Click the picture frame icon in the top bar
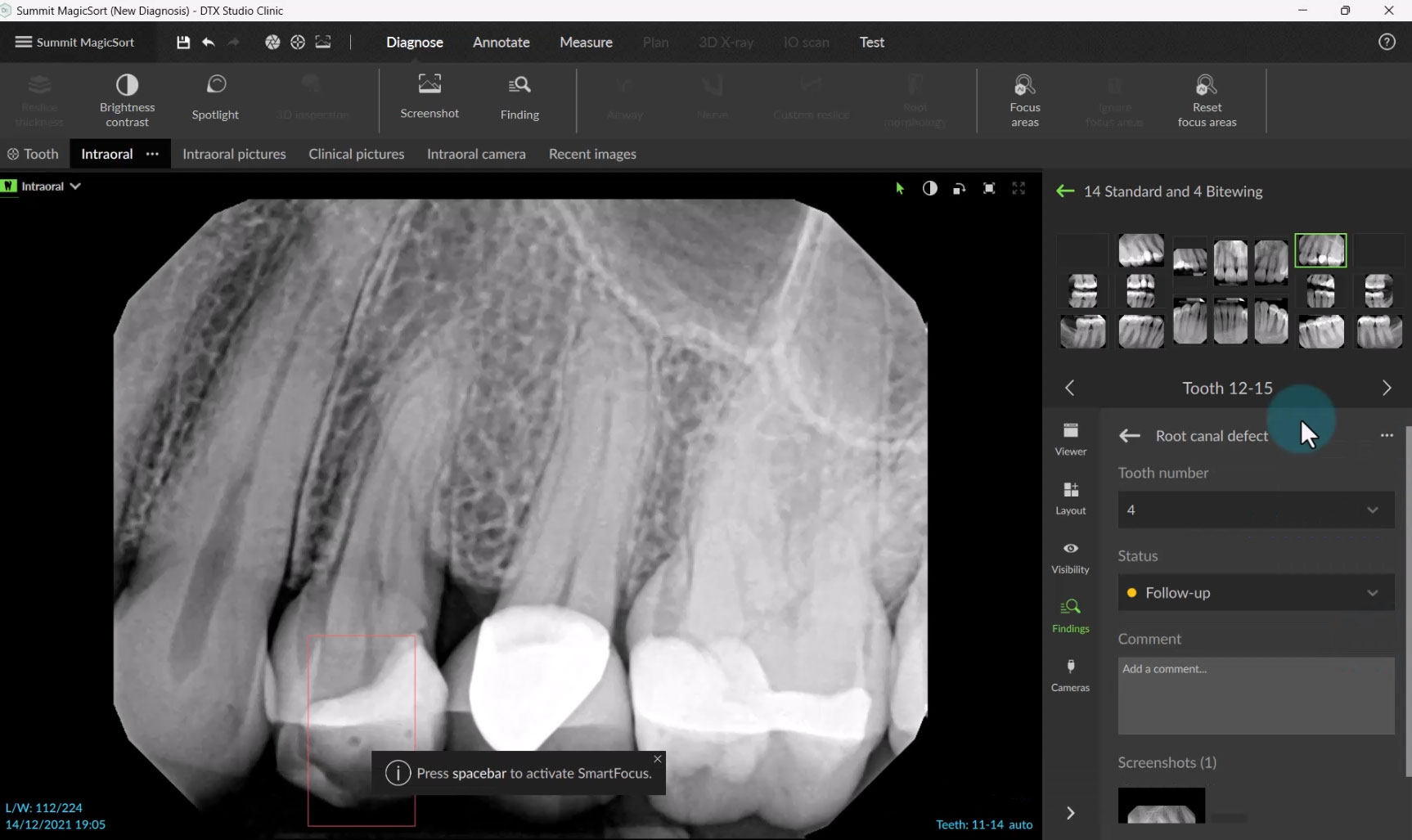Viewport: 1412px width, 840px height. click(x=323, y=42)
